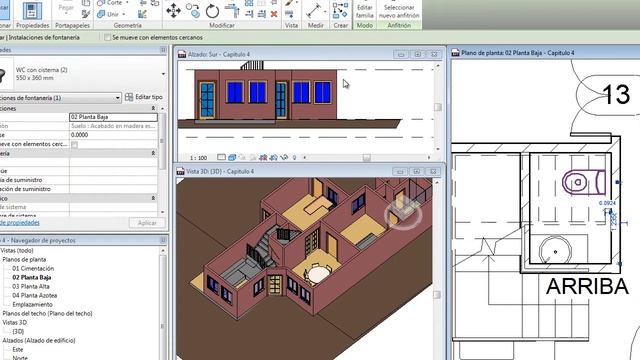The image size is (640, 360).
Task: Click the Corte geometry tool
Action: coord(110,3)
